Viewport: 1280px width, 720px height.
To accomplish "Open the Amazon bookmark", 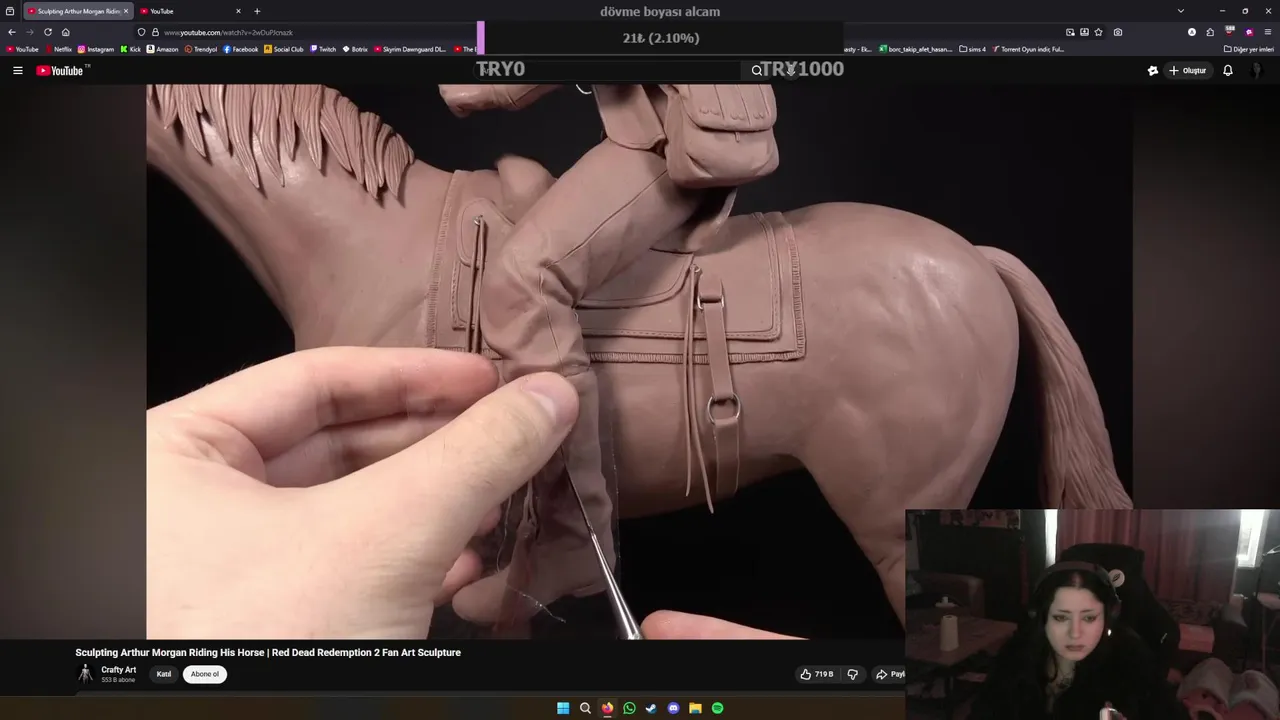I will tap(163, 49).
